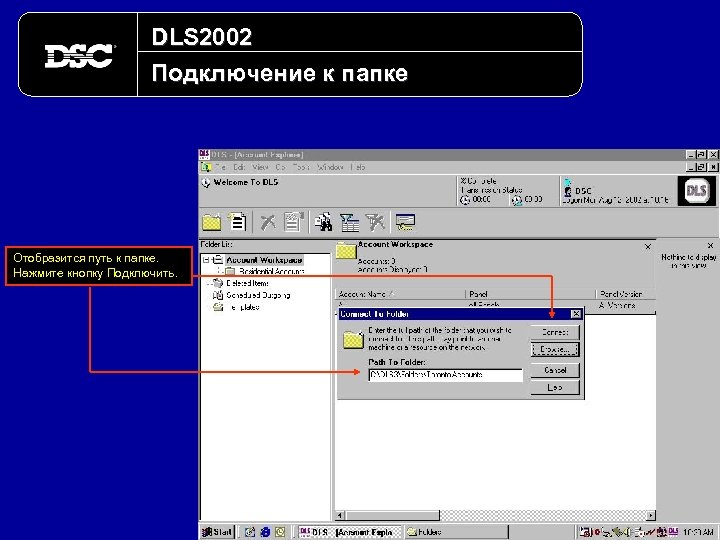Viewport: 720px width, 540px height.
Task: Click the Internet Explorer quick launch icon
Action: [x=265, y=532]
